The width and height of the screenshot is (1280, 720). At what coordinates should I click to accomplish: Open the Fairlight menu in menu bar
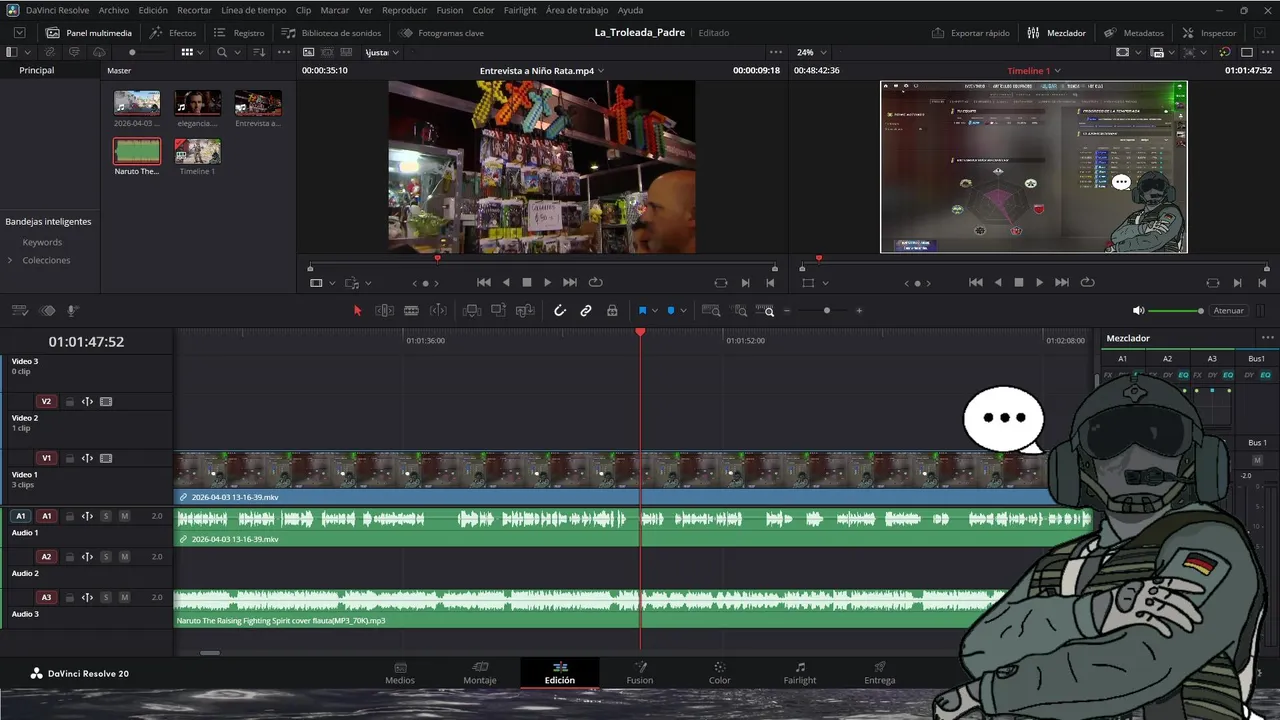coord(520,10)
